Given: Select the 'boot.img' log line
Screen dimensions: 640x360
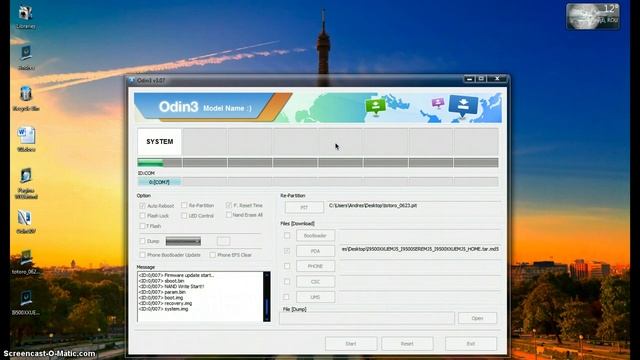Looking at the screenshot, I should coord(161,298).
